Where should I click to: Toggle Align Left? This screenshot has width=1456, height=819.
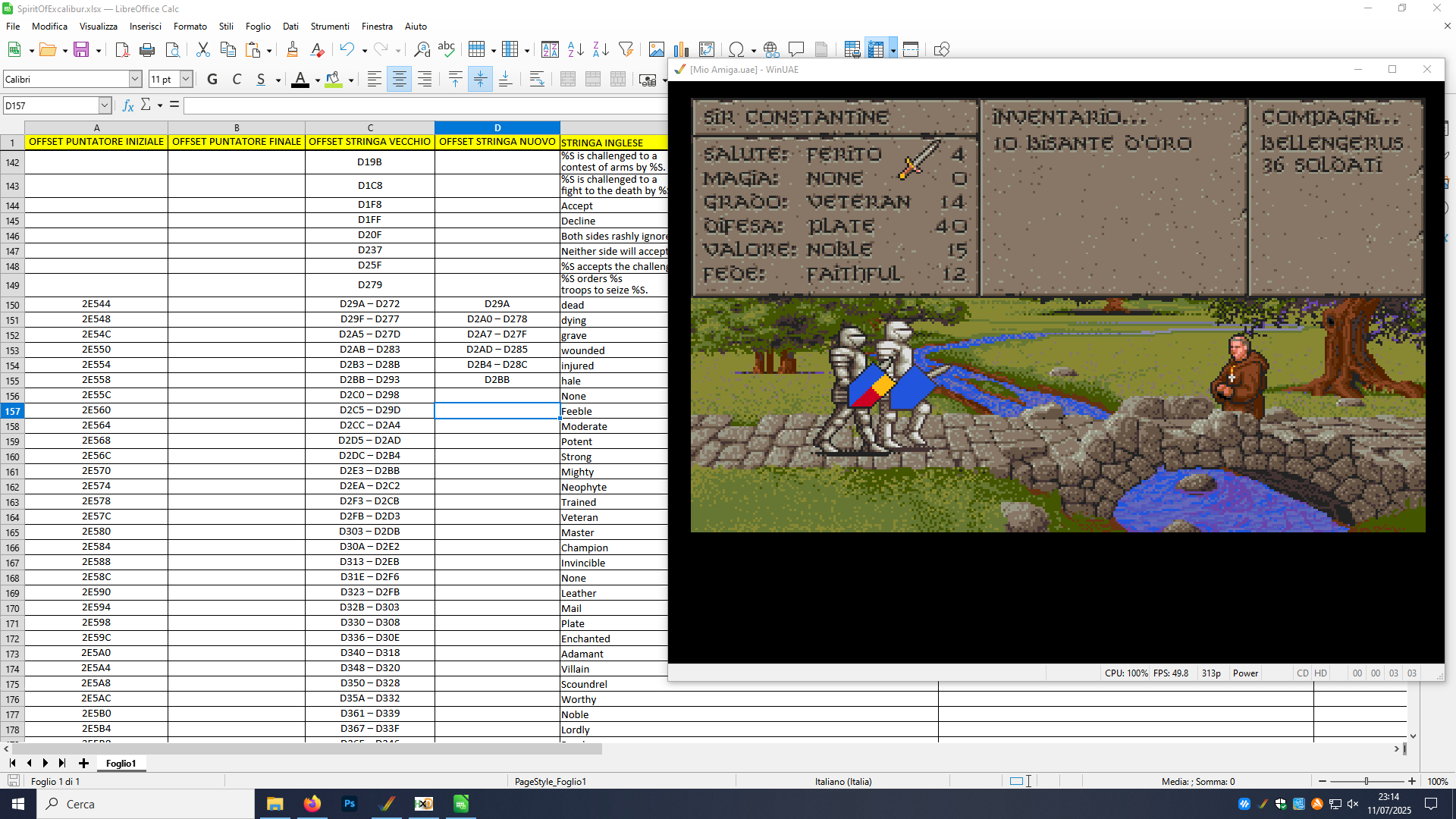(374, 80)
